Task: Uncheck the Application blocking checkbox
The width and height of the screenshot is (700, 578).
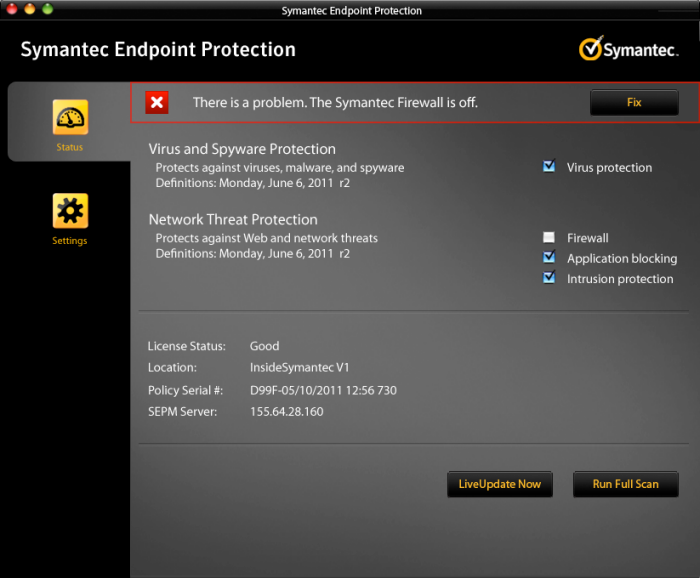Action: click(x=549, y=257)
